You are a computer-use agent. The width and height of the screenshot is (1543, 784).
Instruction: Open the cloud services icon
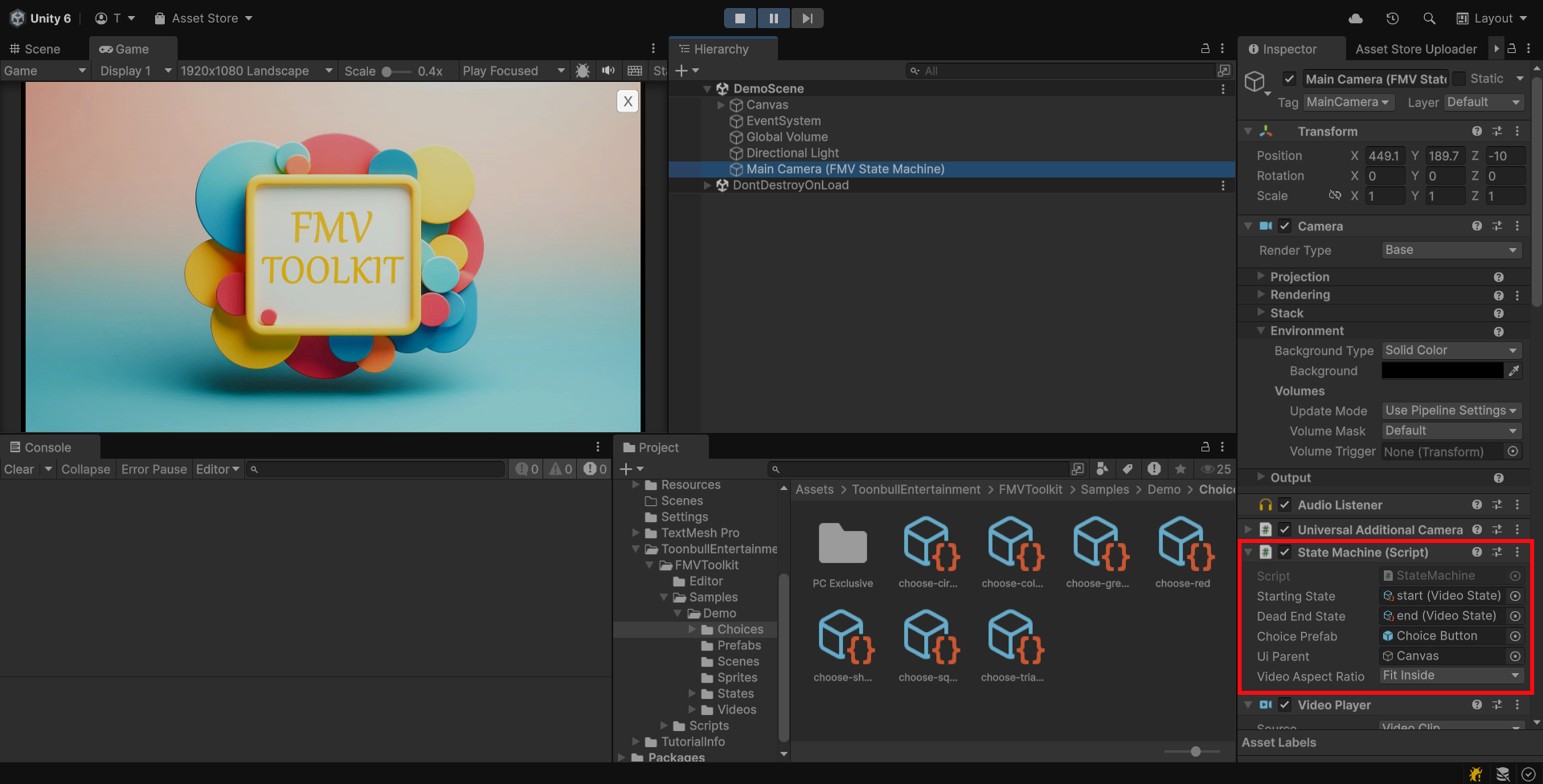click(1356, 18)
